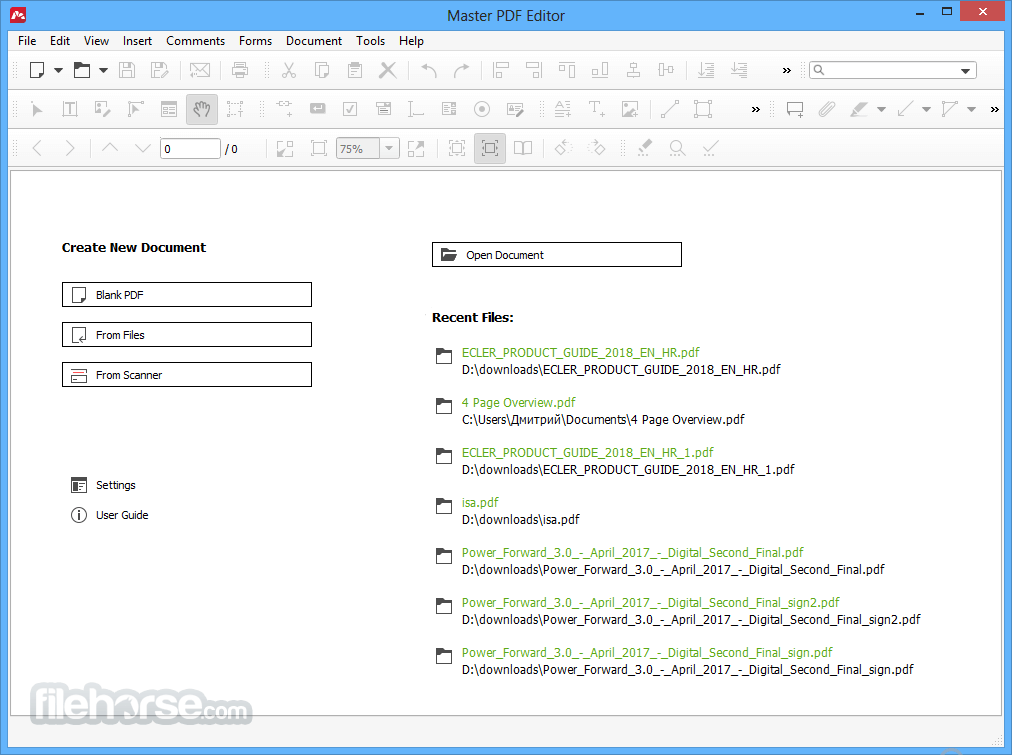Click the Add Text T-plus icon

click(596, 109)
